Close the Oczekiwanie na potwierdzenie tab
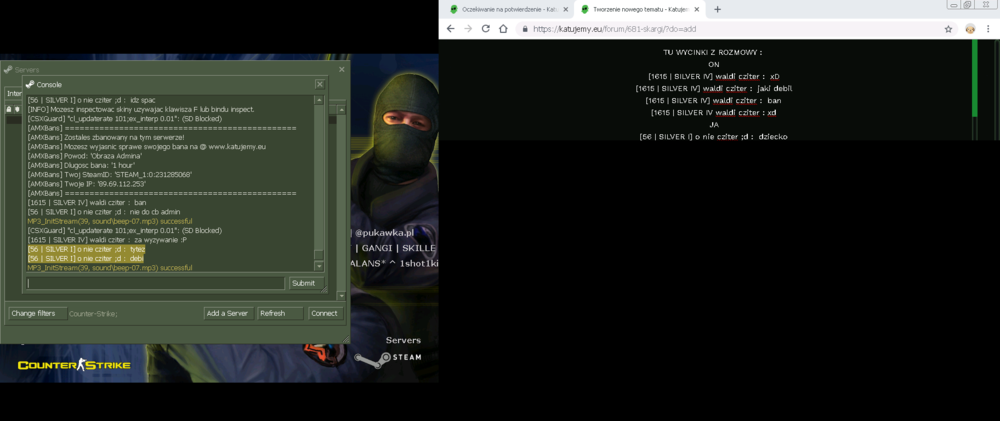Viewport: 1000px width, 421px height. tap(566, 10)
